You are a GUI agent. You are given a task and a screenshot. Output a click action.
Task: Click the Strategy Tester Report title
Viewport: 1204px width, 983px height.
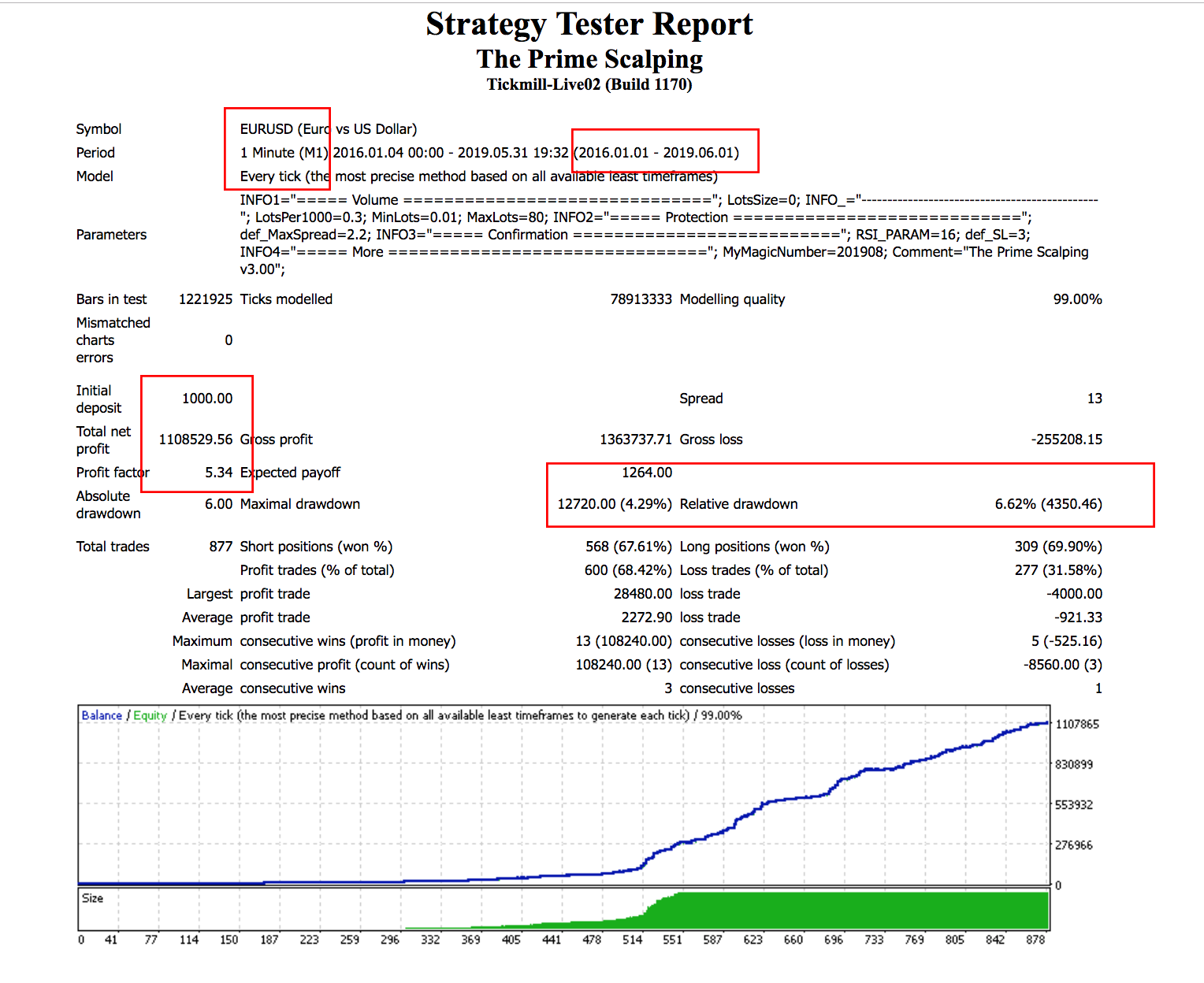click(589, 24)
